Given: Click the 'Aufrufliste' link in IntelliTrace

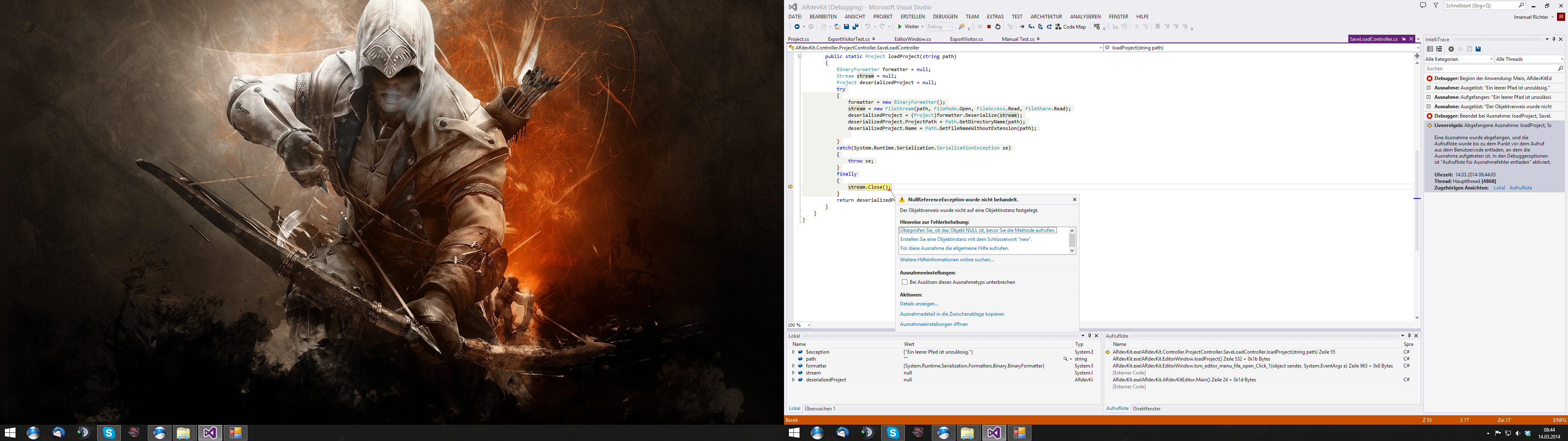Looking at the screenshot, I should [x=1521, y=188].
